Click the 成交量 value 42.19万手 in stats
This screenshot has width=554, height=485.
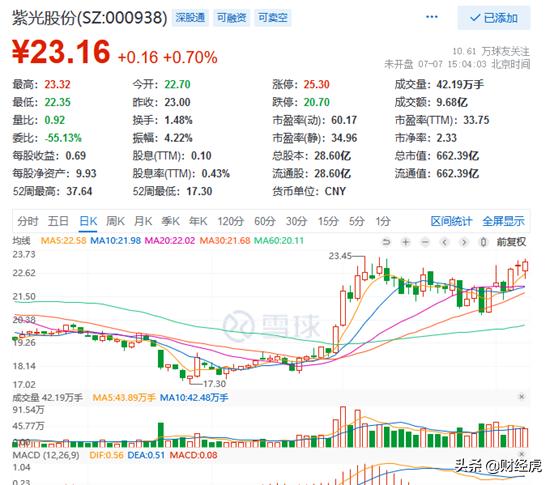[x=460, y=84]
